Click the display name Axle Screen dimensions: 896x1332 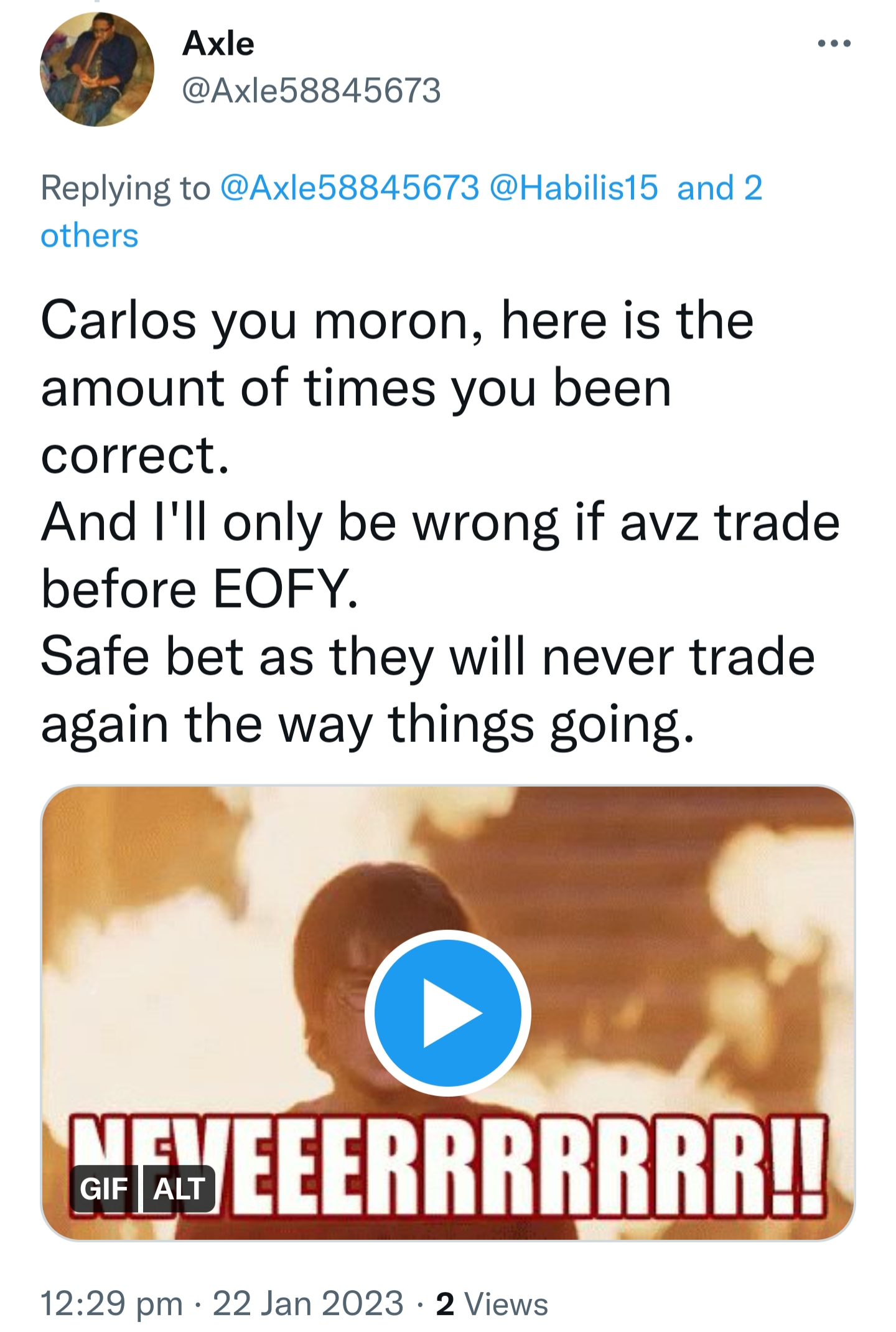(218, 44)
